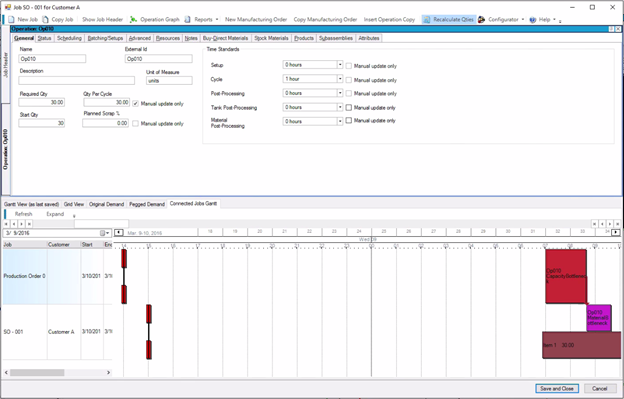Open the Attributes tab
The height and width of the screenshot is (399, 624).
coord(369,38)
